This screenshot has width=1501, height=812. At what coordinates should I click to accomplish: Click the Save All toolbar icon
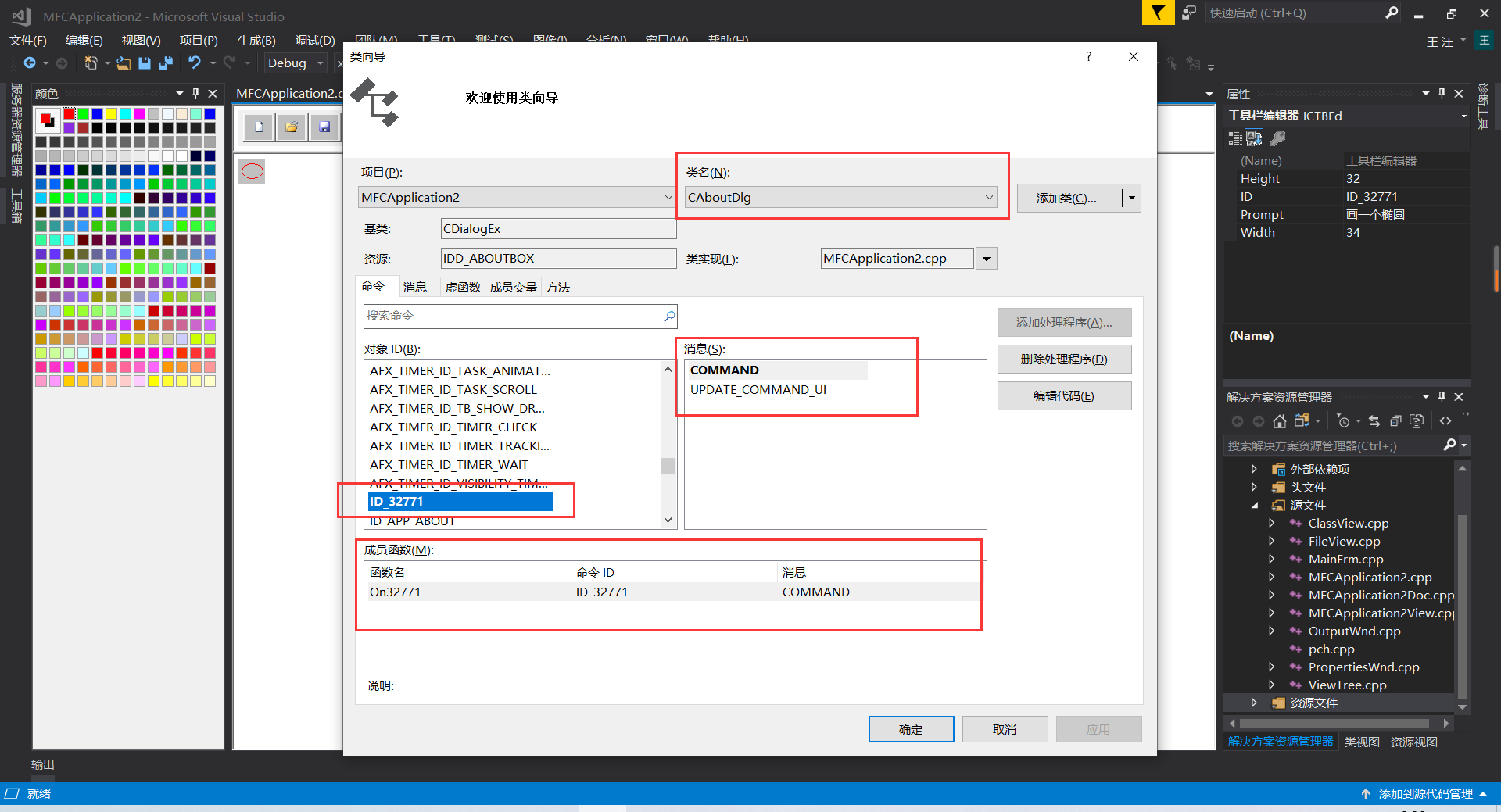pyautogui.click(x=165, y=63)
